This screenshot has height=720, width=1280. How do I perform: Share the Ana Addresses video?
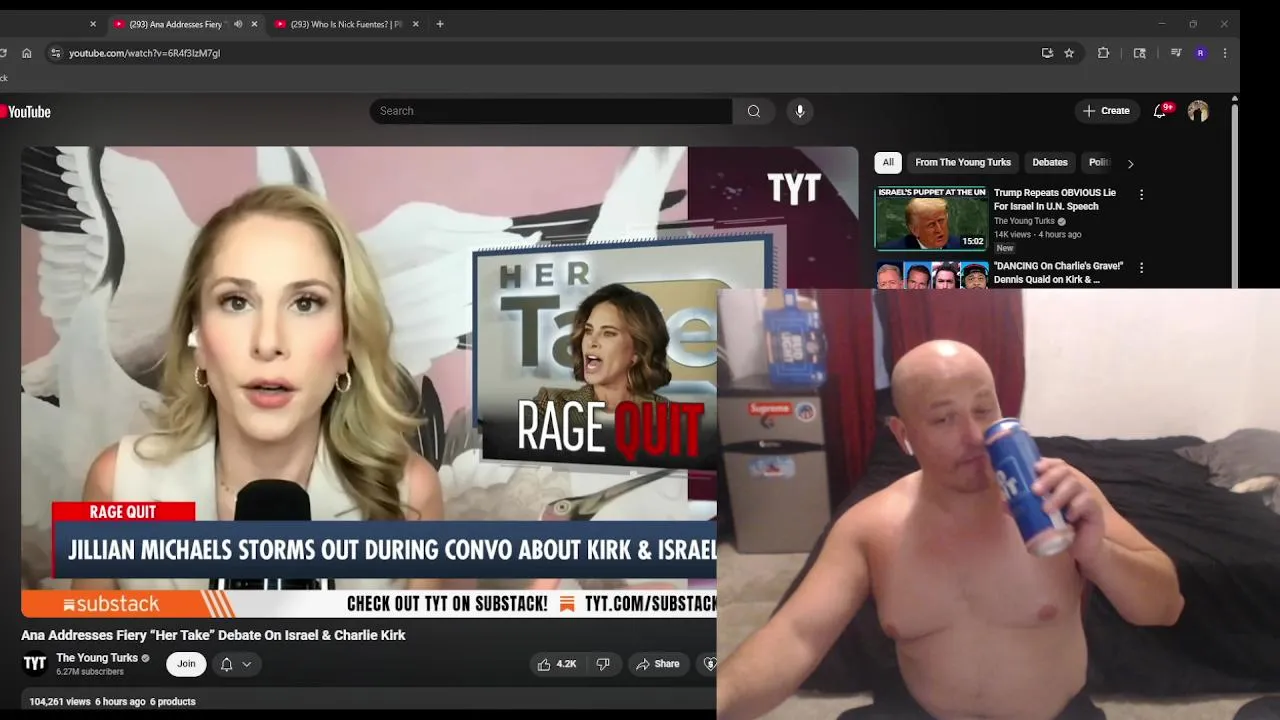click(658, 664)
